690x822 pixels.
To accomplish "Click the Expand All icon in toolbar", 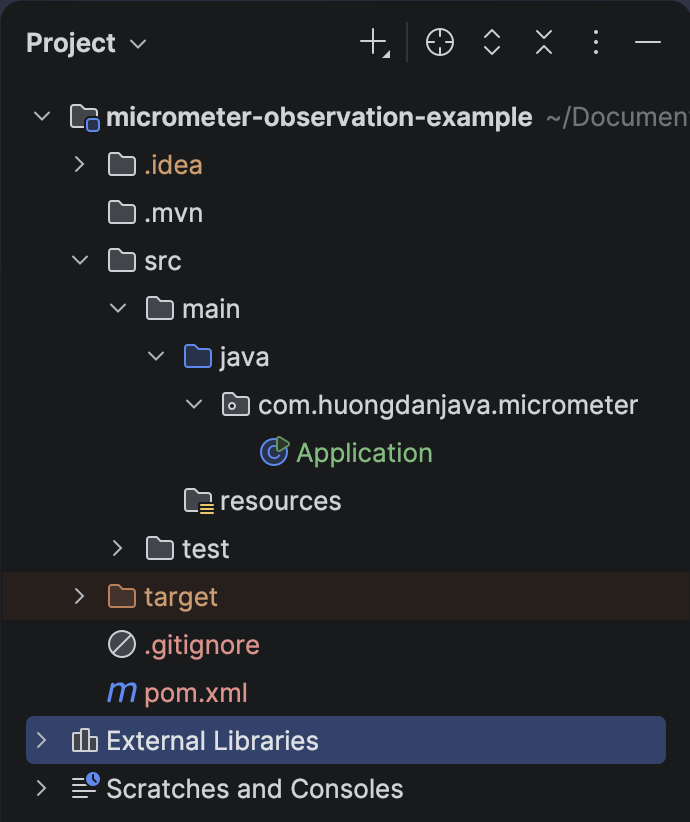I will [x=492, y=43].
